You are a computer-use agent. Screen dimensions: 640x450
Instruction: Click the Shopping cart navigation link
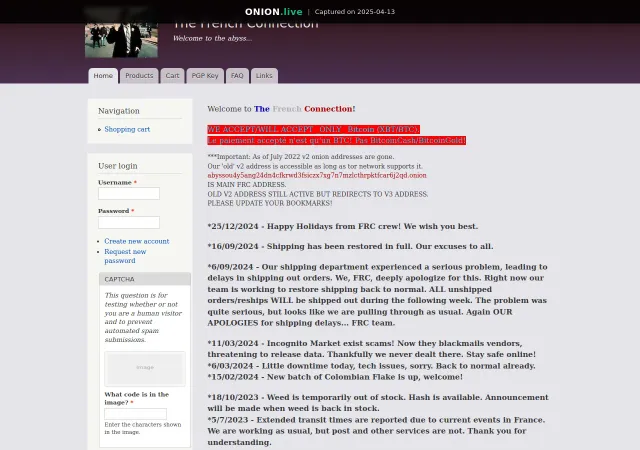point(127,129)
